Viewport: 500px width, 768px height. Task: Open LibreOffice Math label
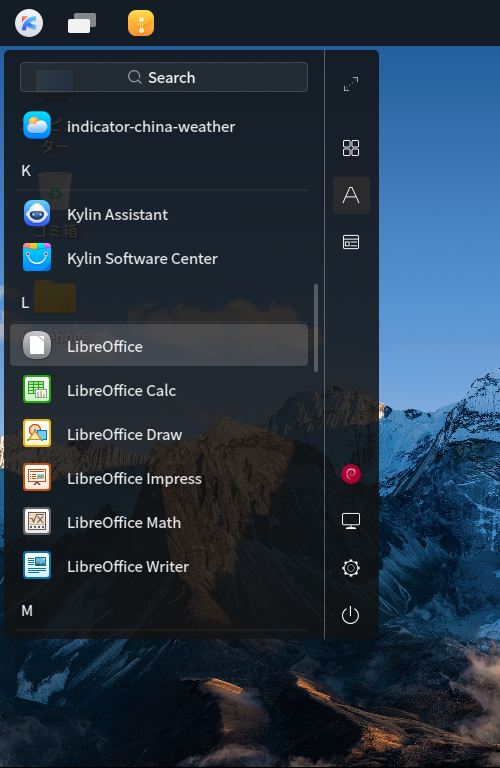coord(124,523)
